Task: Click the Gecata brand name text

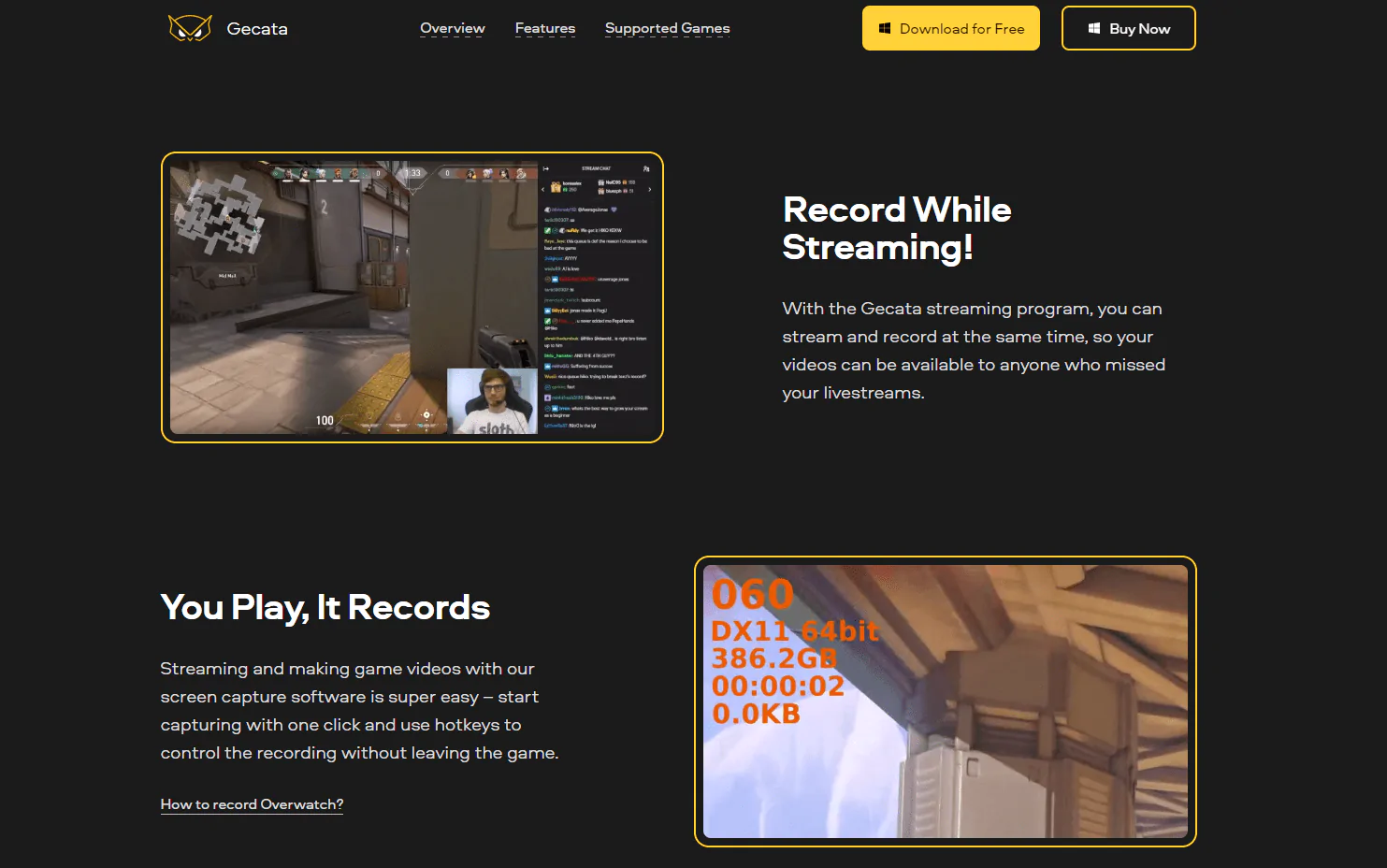Action: [257, 29]
